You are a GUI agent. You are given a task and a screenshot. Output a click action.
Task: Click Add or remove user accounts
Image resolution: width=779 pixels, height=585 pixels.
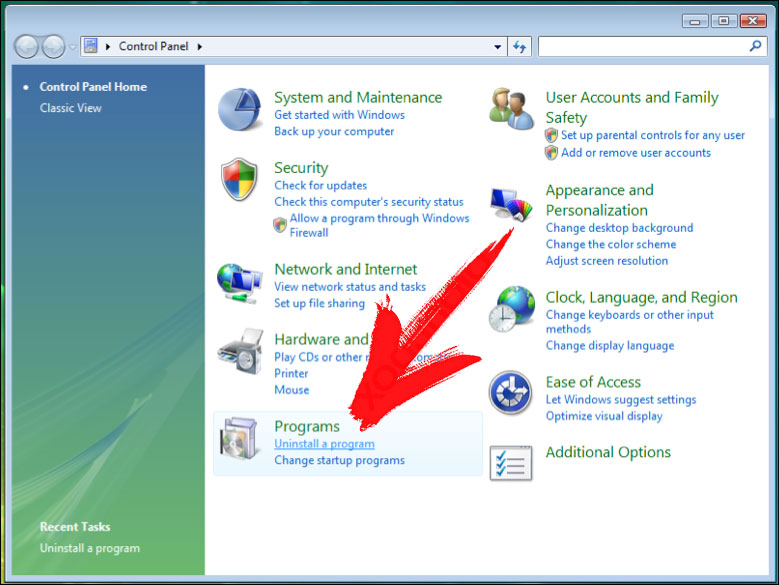(x=636, y=152)
